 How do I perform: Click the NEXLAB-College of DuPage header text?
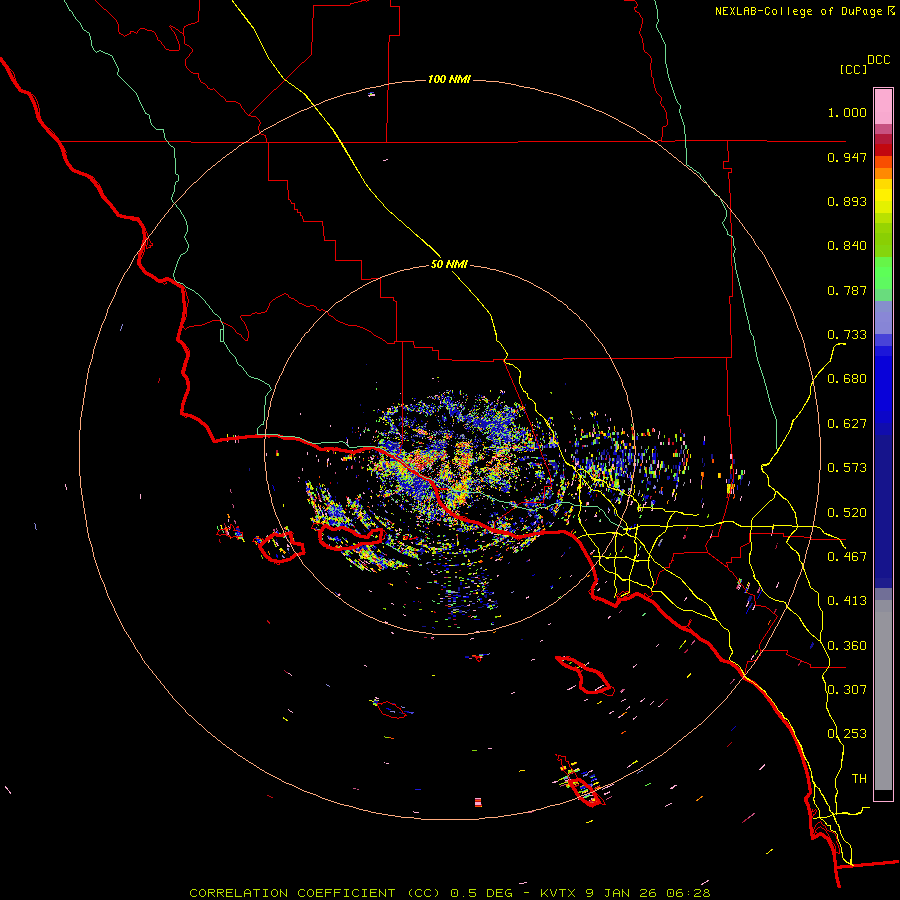[798, 11]
